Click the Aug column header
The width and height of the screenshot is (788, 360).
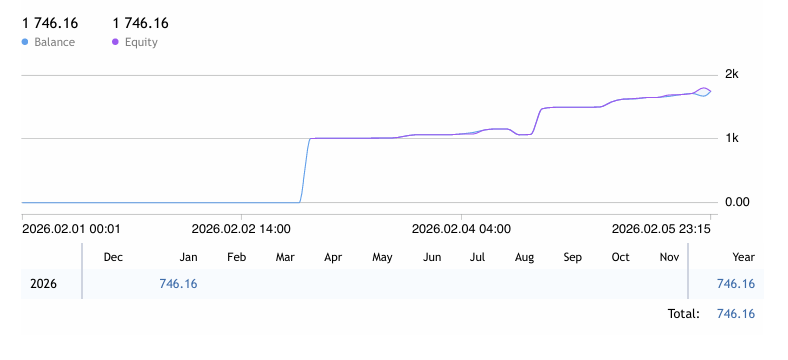[524, 257]
